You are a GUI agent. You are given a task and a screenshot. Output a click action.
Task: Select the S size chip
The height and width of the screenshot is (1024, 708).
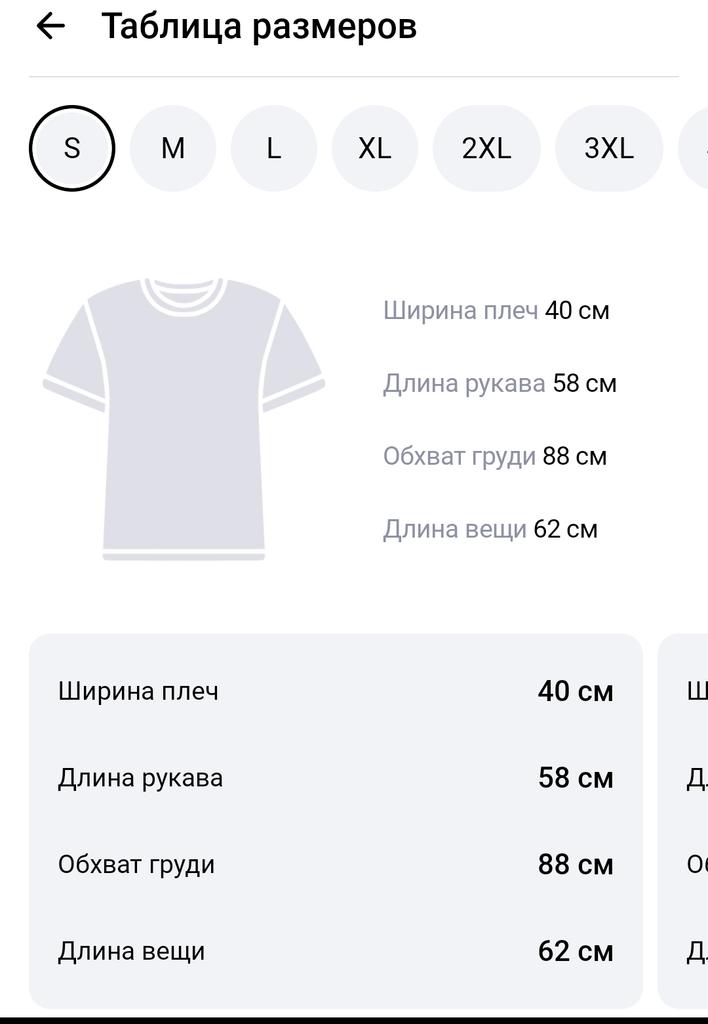[x=72, y=148]
